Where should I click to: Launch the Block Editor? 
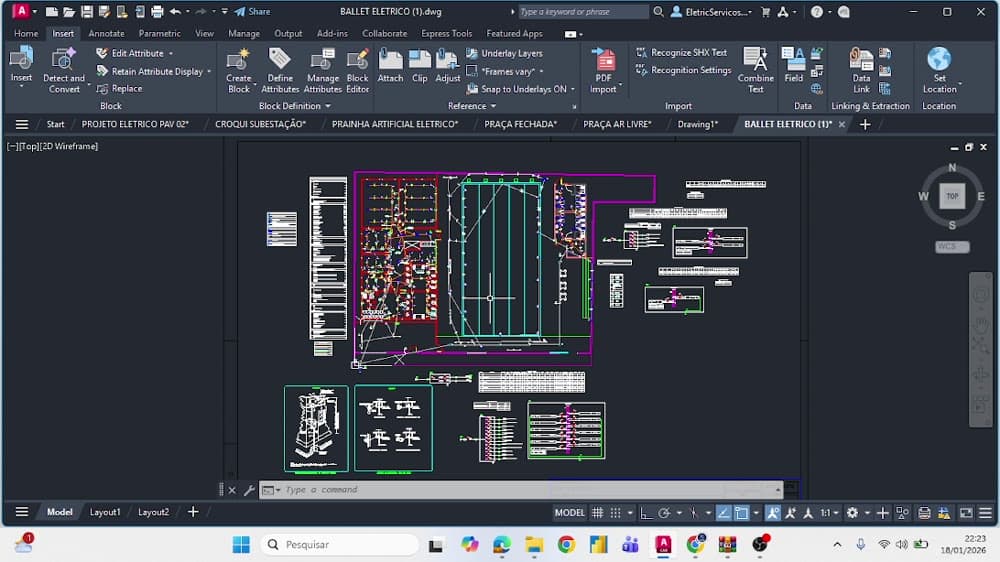(x=357, y=70)
